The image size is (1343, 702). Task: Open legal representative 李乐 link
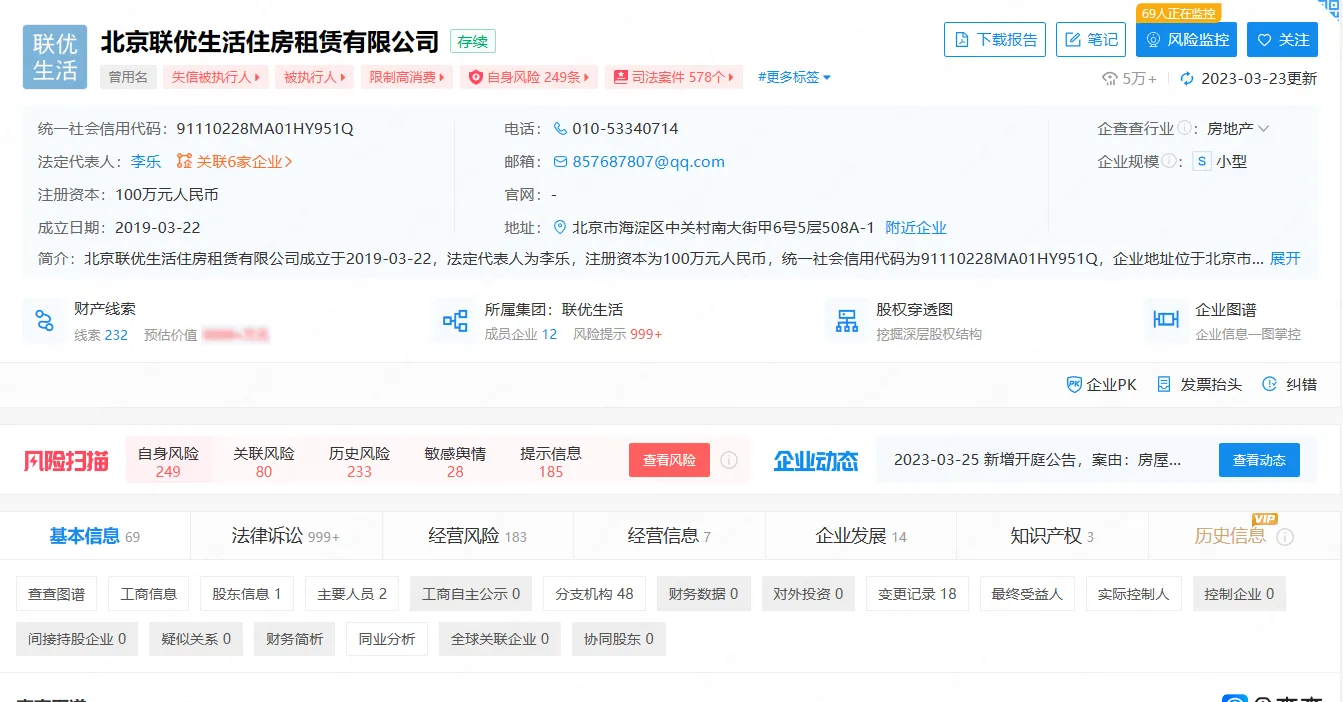tap(146, 161)
